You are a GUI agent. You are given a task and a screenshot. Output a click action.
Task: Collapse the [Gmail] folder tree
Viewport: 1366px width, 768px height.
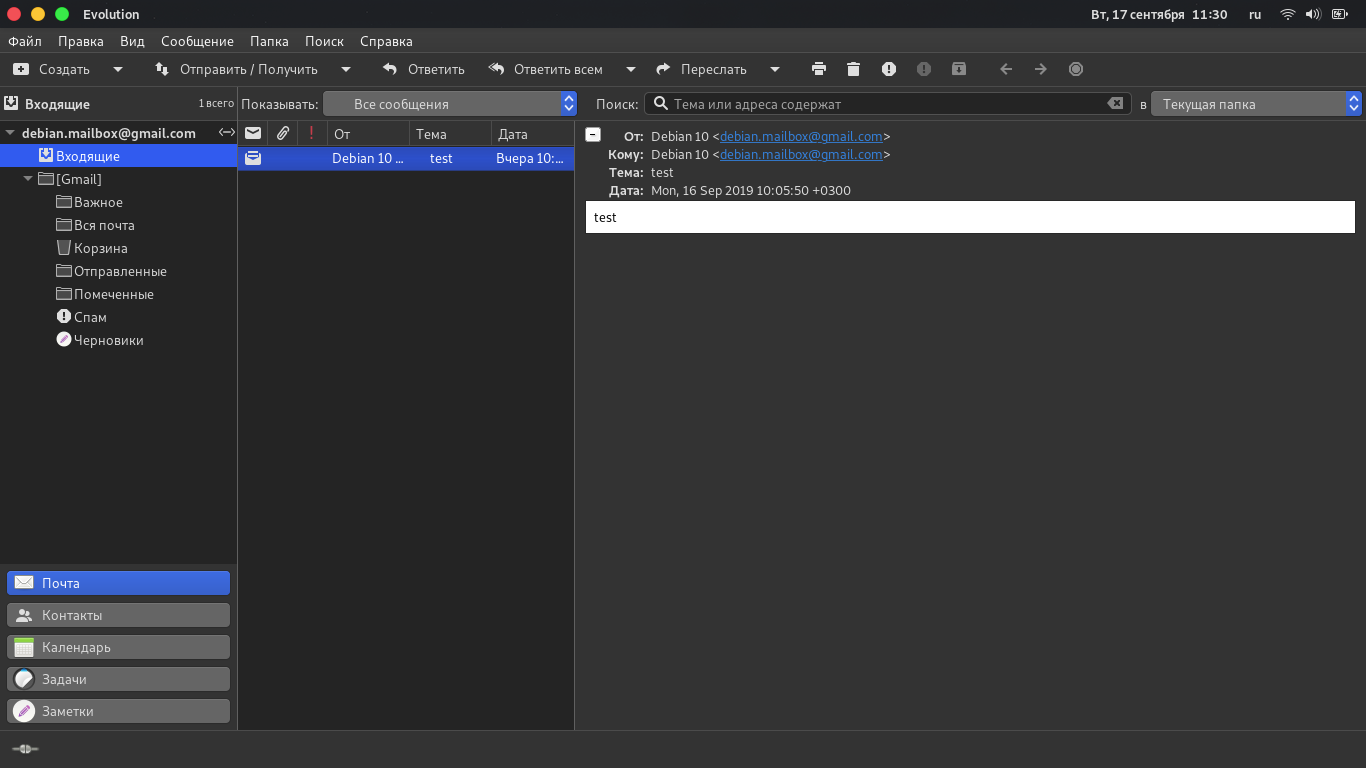(x=29, y=180)
